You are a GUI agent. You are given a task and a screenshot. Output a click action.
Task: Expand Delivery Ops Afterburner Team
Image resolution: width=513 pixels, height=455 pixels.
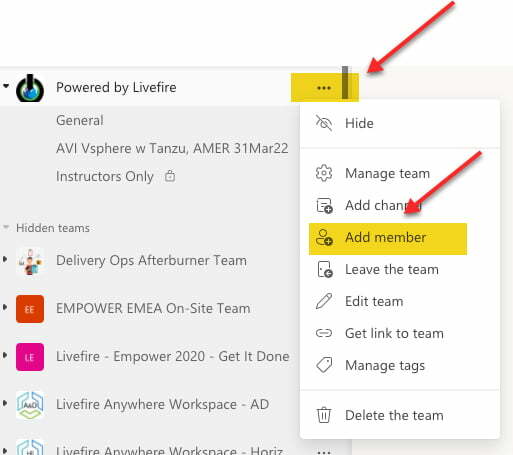[5, 259]
